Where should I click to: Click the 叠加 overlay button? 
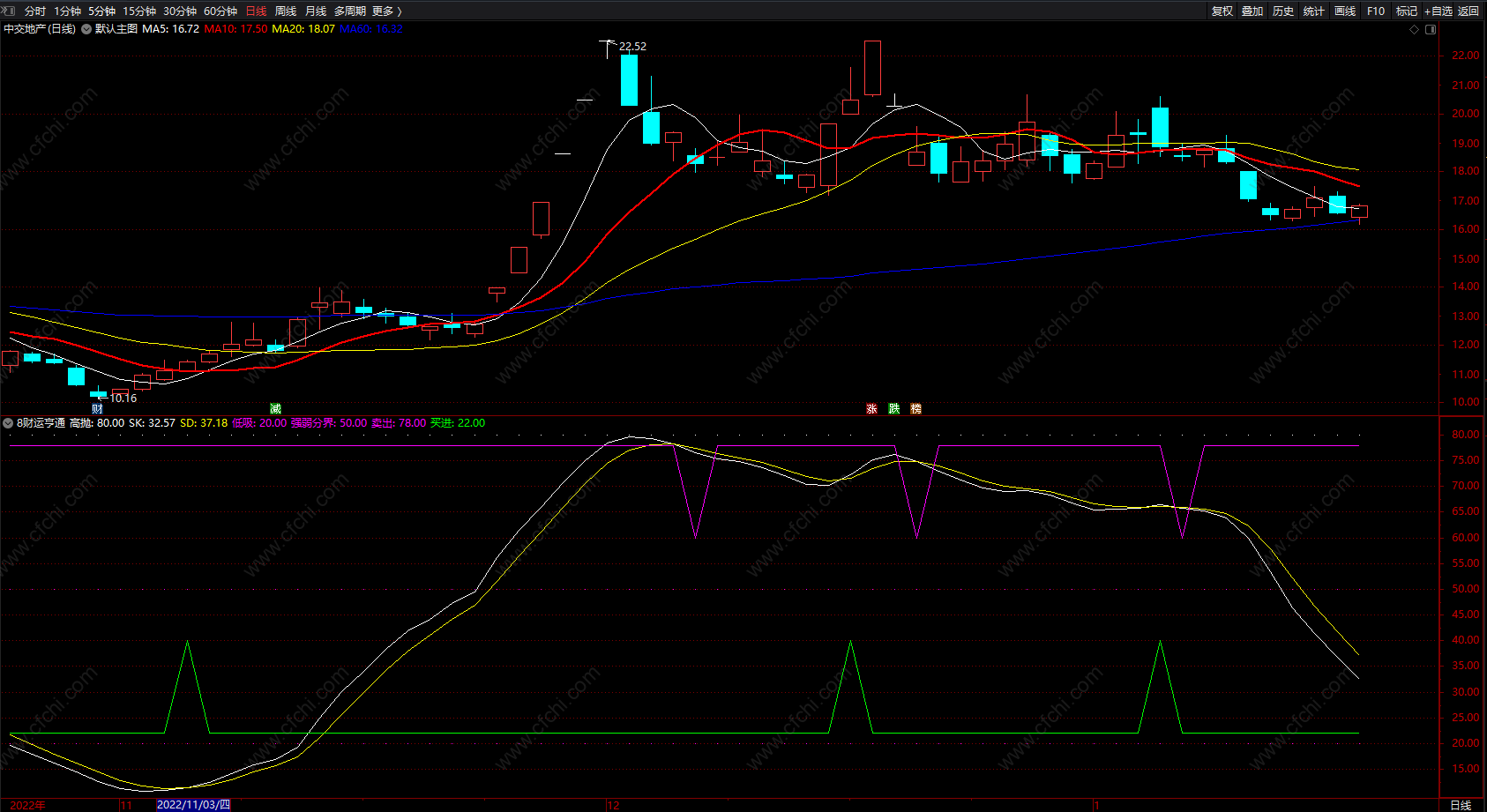click(1252, 11)
